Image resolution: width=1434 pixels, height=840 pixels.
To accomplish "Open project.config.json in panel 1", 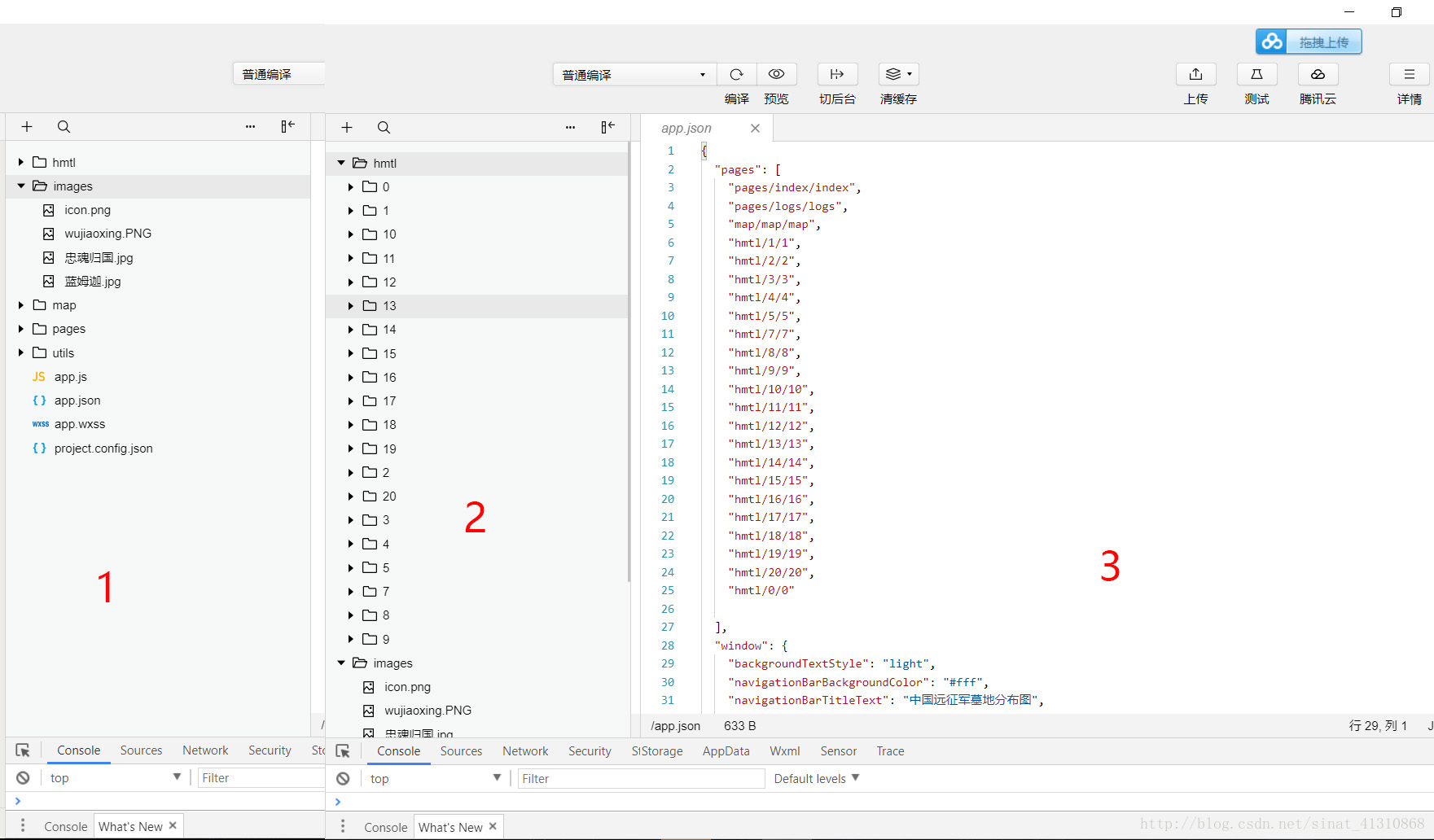I will [x=103, y=448].
